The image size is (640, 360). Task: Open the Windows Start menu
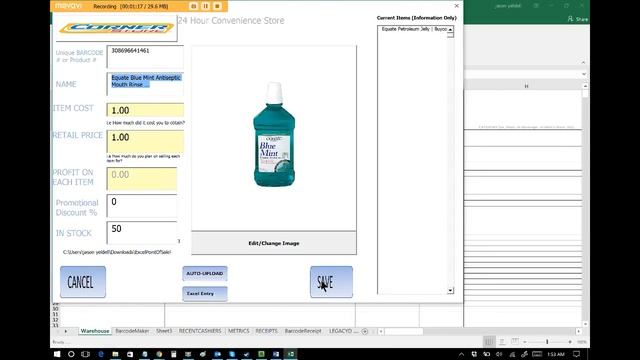(x=57, y=354)
